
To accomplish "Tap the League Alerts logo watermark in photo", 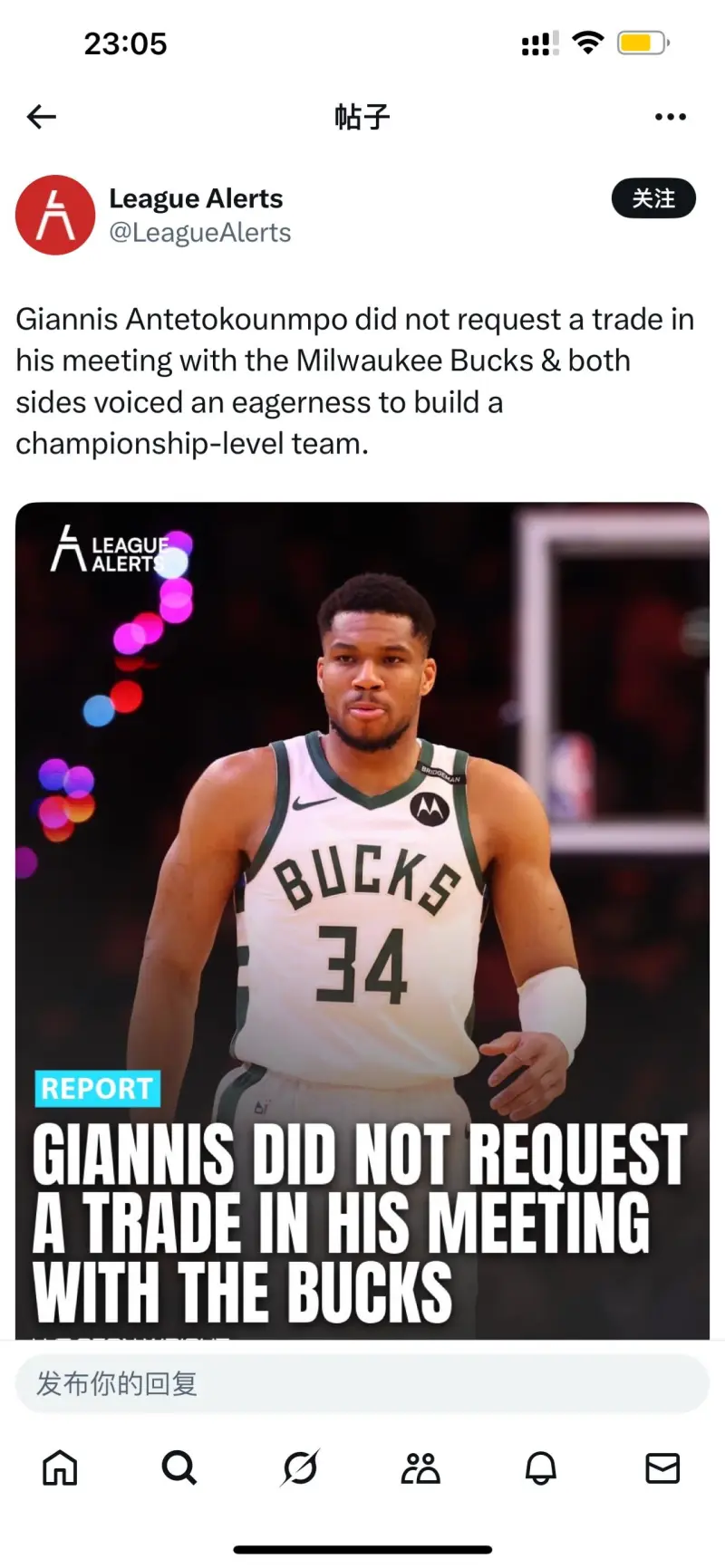I will [x=111, y=550].
